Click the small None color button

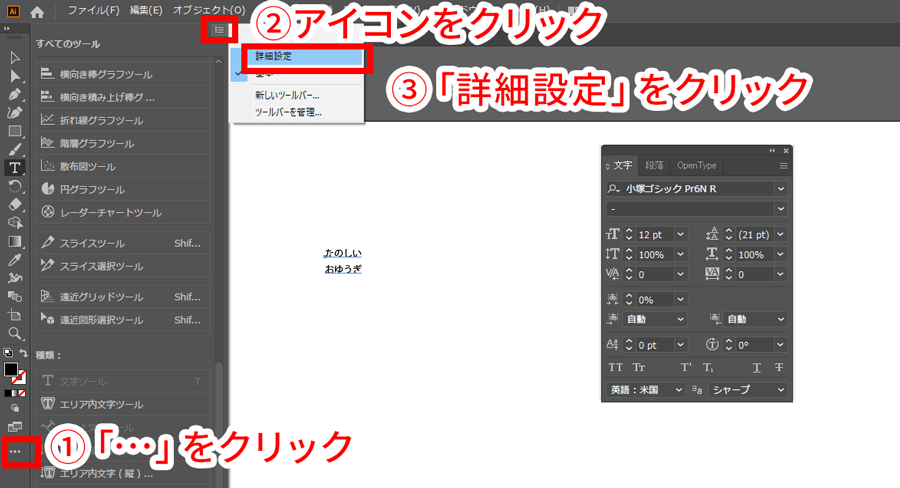[x=22, y=393]
